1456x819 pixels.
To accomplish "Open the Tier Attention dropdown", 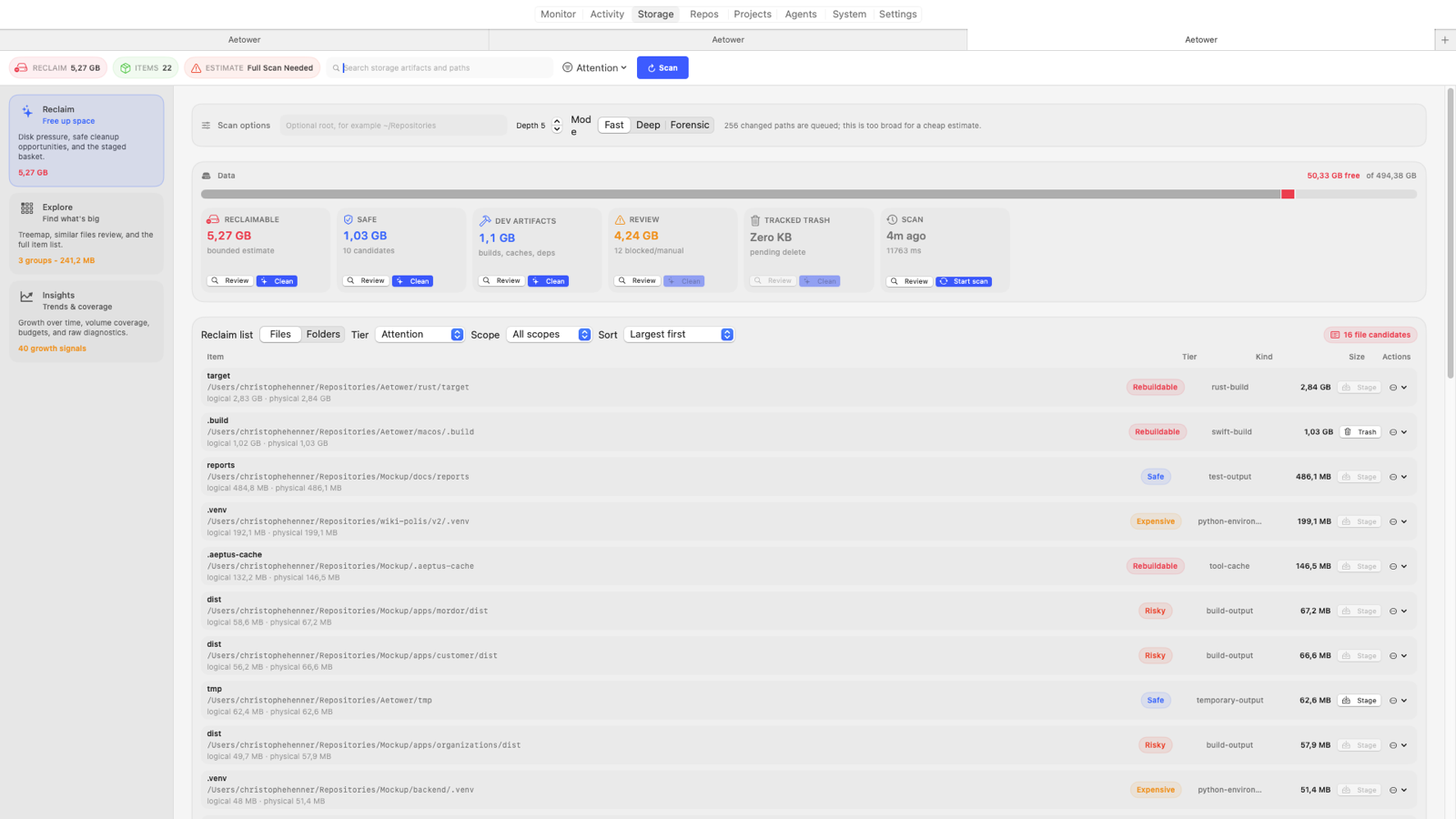I will 420,334.
